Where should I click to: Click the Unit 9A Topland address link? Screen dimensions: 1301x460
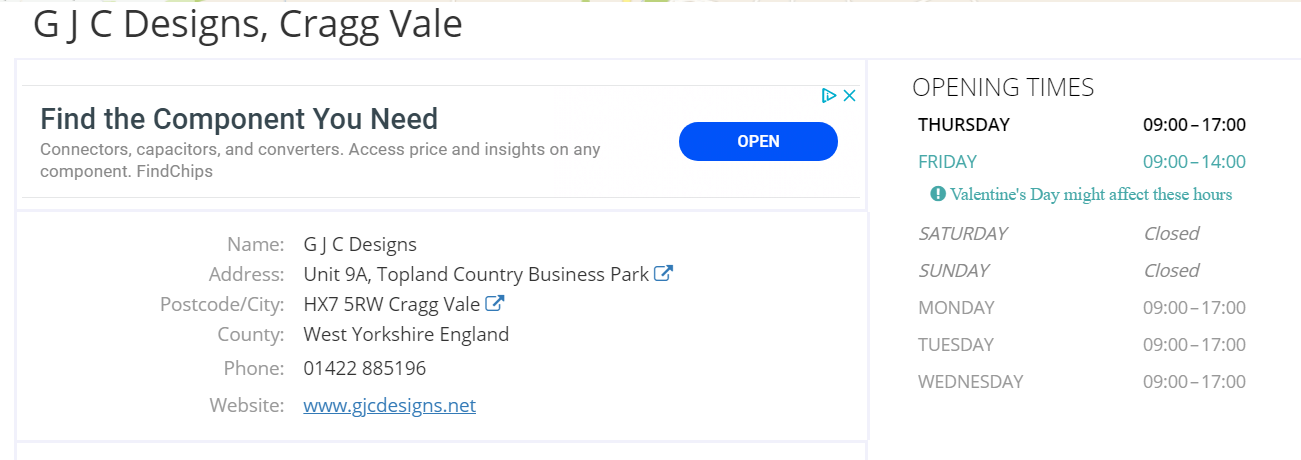pos(476,274)
